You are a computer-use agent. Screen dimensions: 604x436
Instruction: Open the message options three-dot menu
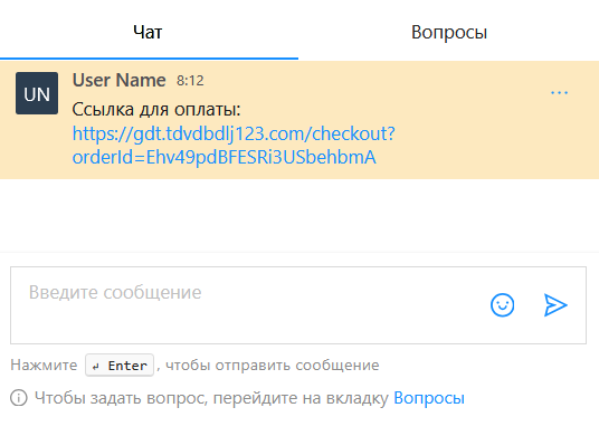tap(559, 93)
